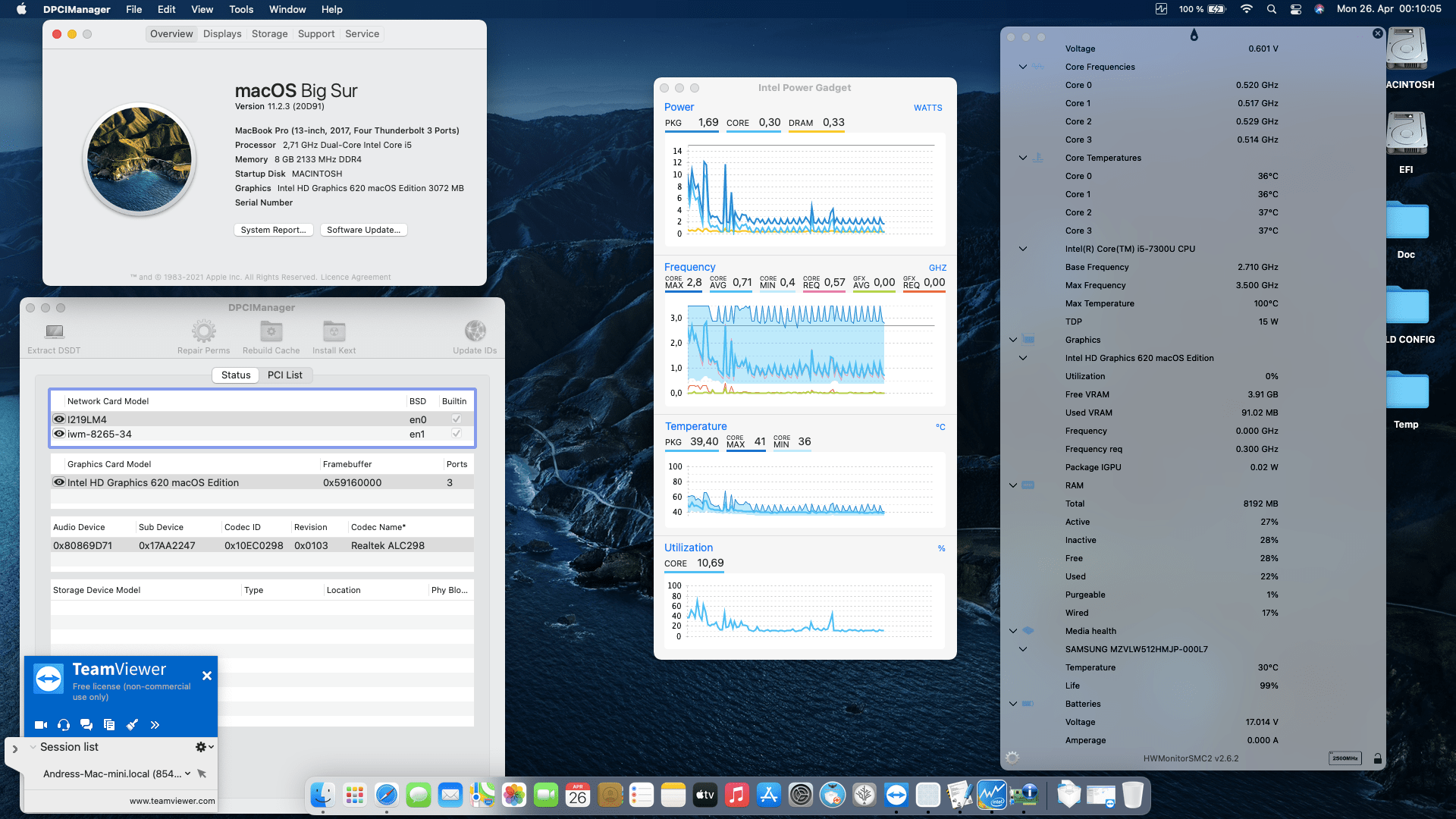Open Finder from the Dock
The image size is (1456, 819).
(x=323, y=795)
